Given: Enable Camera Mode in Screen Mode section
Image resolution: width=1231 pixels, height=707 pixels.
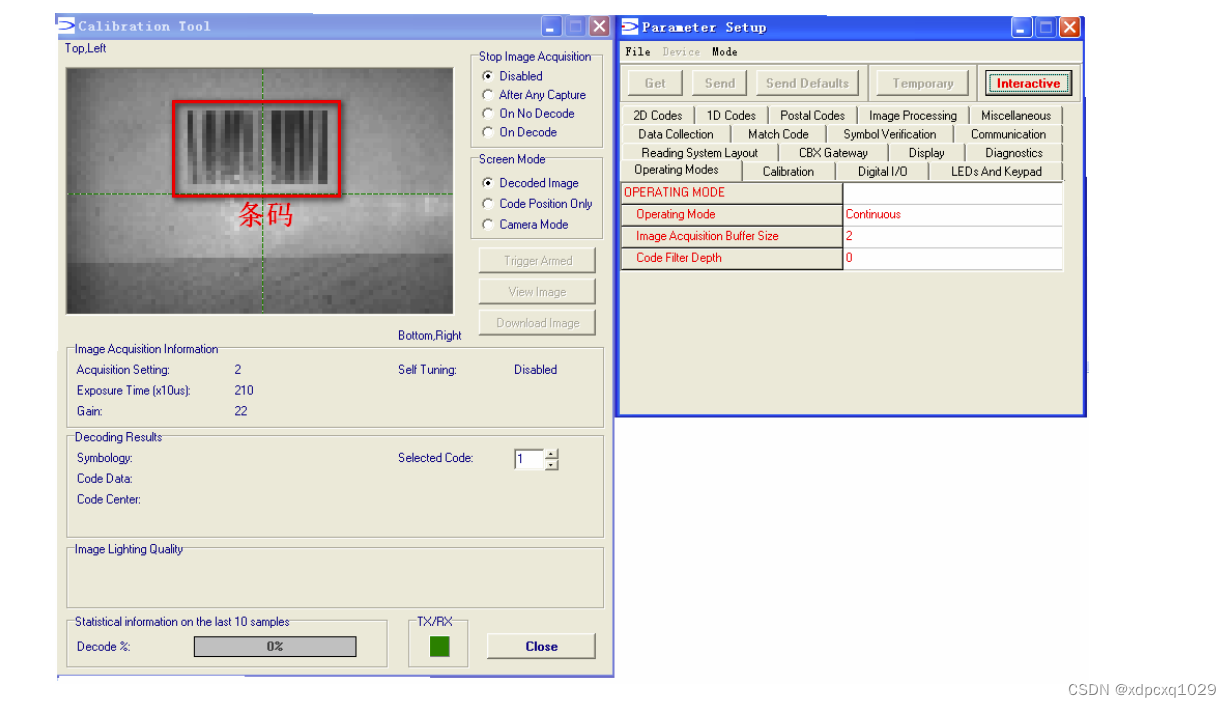Looking at the screenshot, I should coord(488,224).
